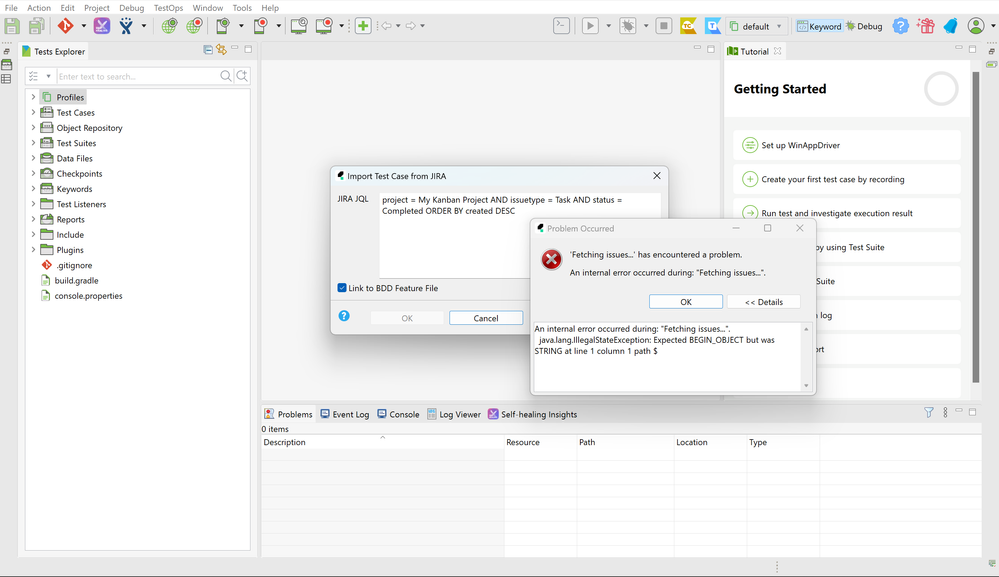
Task: Click the Save toolbar icon
Action: coord(12,26)
